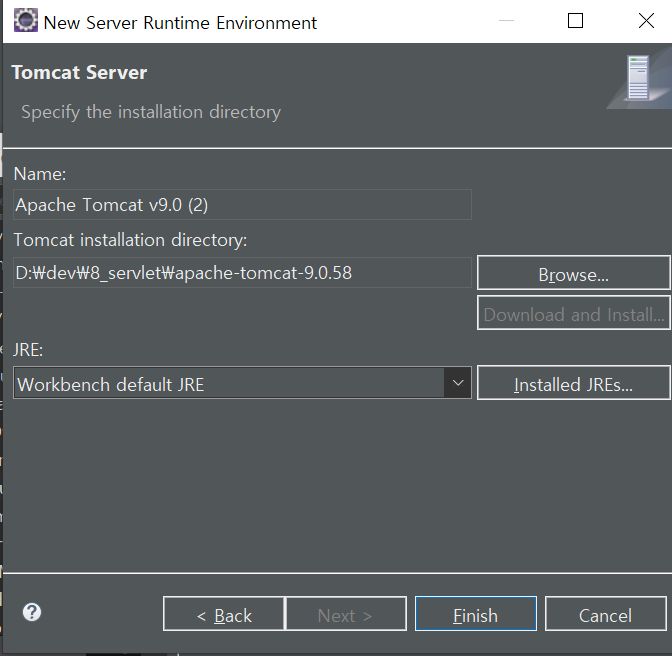Cancel the New Server Runtime dialog

[606, 614]
